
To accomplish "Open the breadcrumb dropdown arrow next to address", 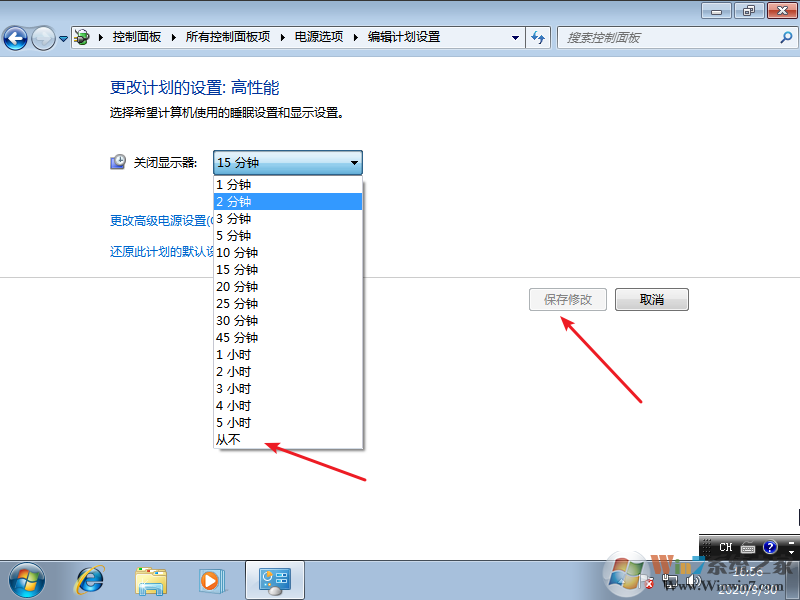I will click(516, 37).
